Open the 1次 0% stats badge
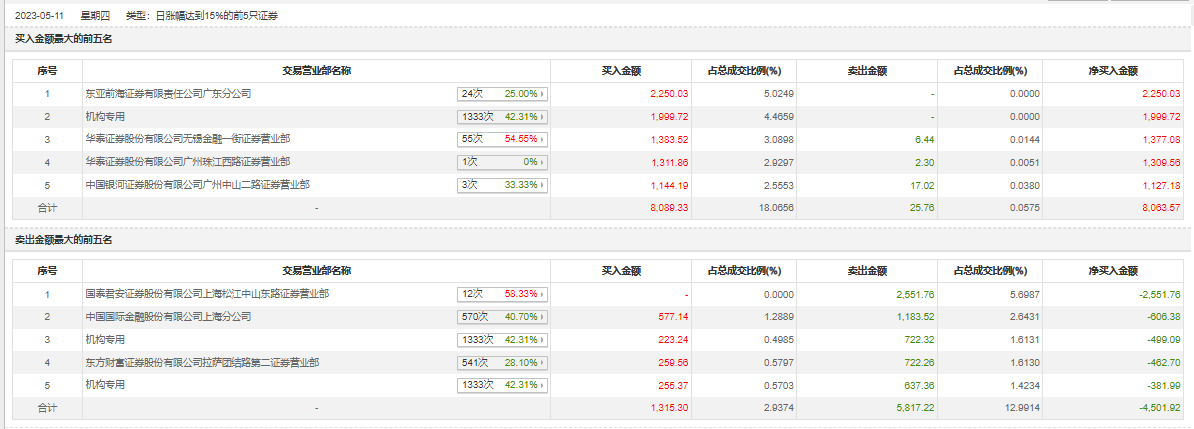1194x429 pixels. [x=503, y=162]
